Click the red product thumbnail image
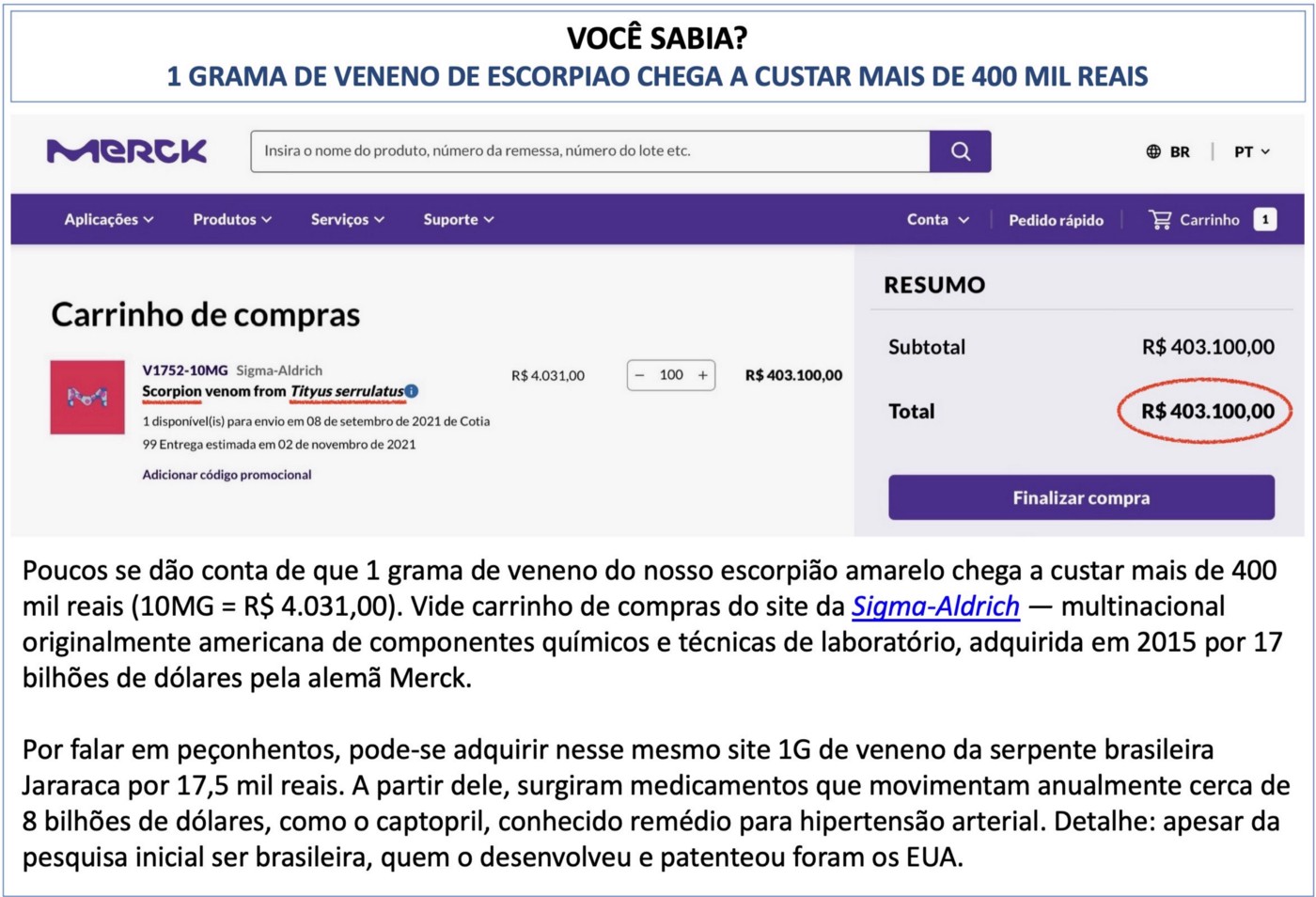The width and height of the screenshot is (1316, 897). pos(87,397)
